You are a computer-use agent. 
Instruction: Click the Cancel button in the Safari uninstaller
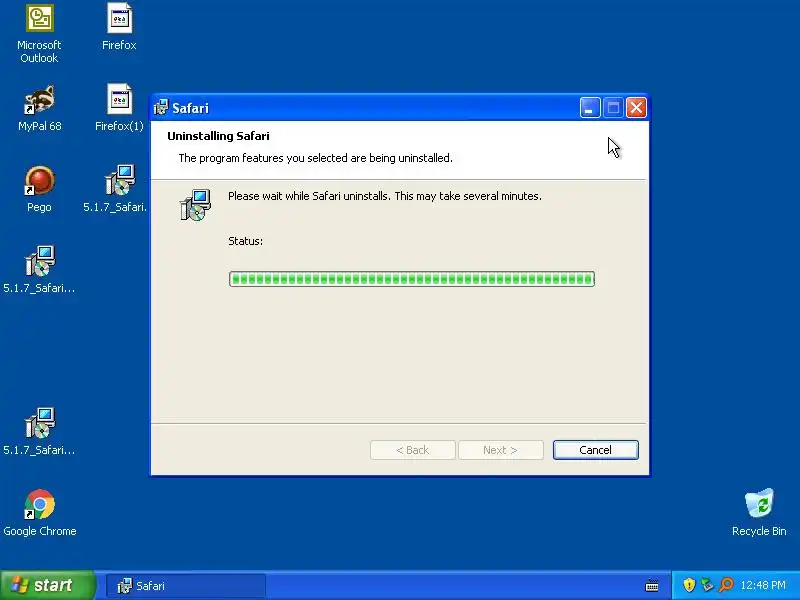pyautogui.click(x=595, y=450)
